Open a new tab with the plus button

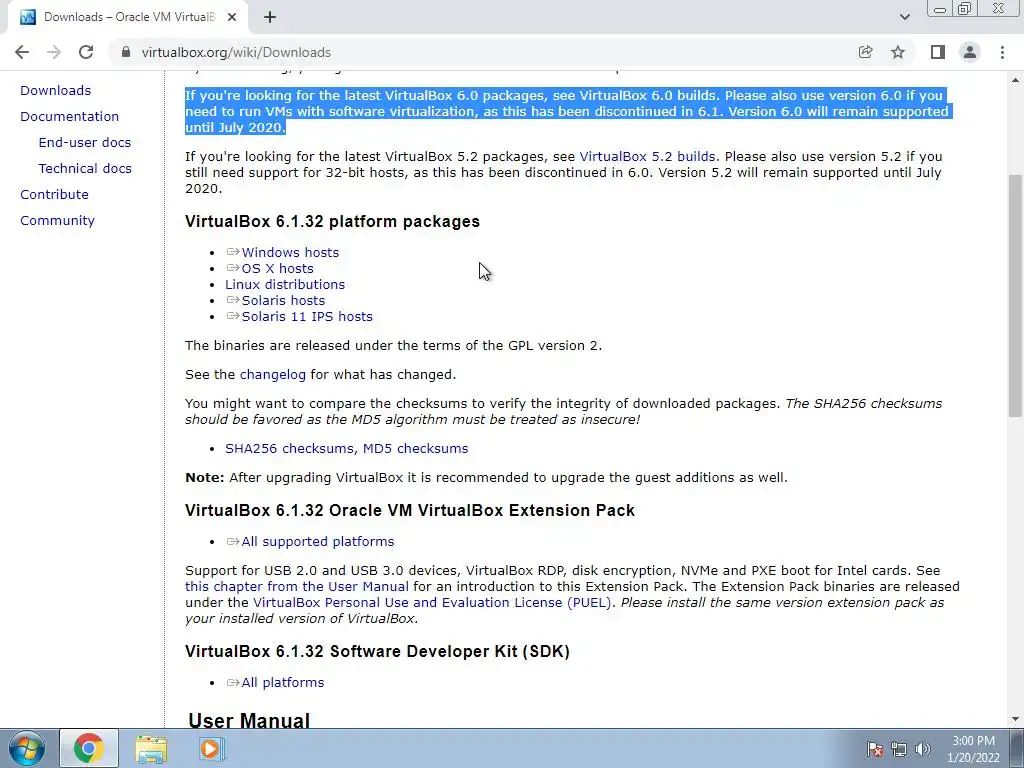tap(270, 17)
